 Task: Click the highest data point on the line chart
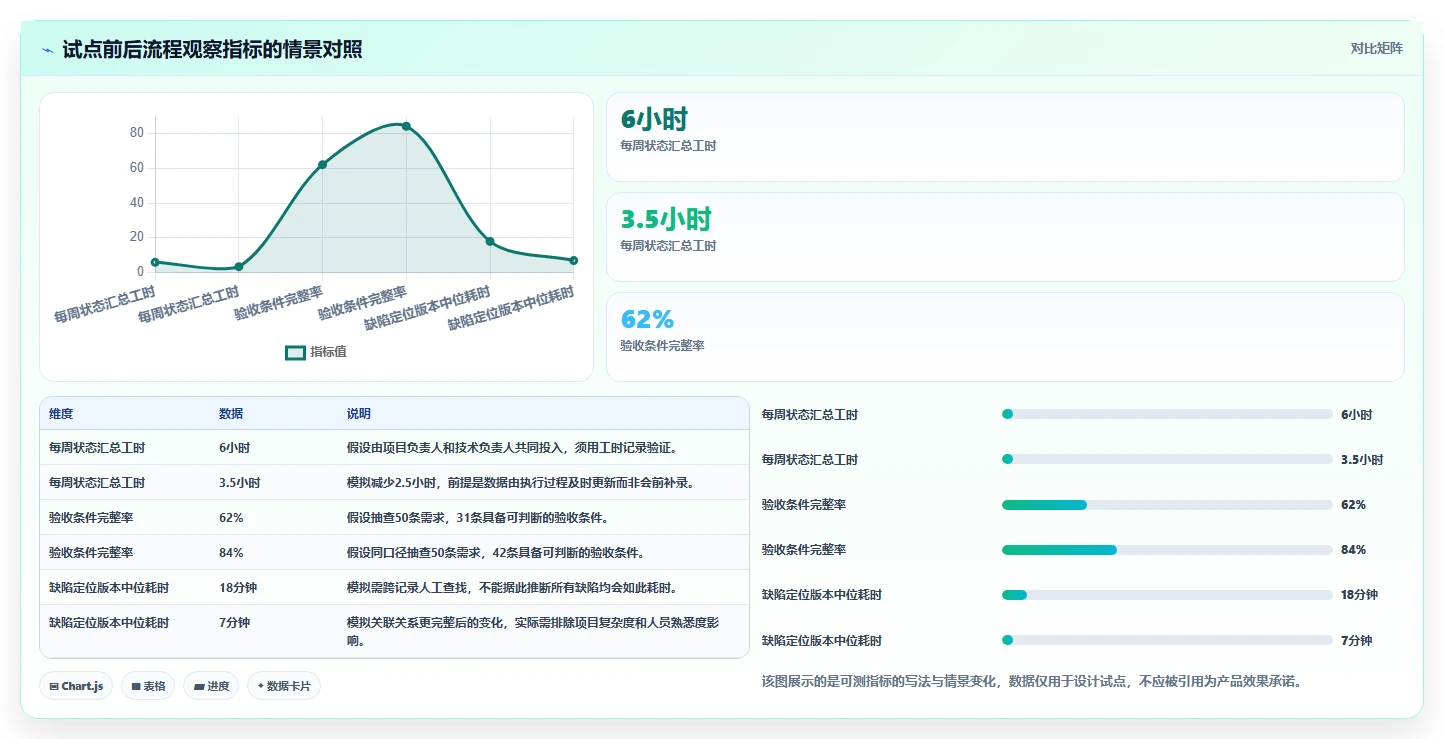406,126
